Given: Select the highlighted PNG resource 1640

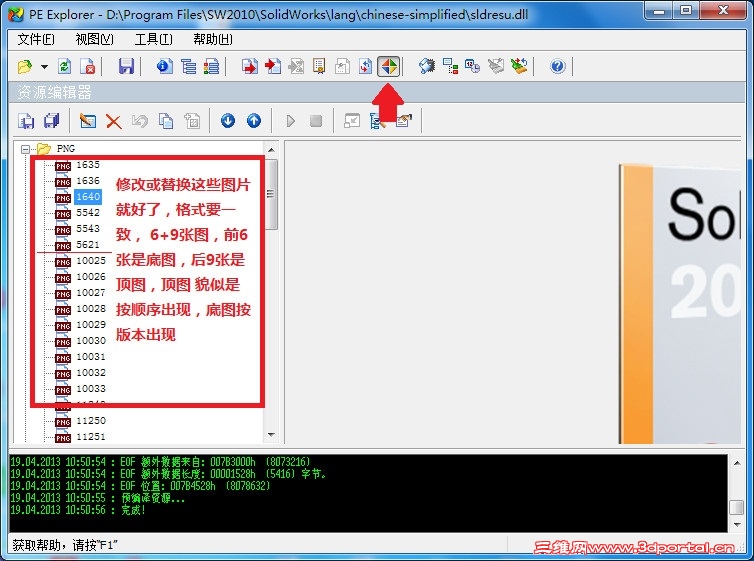Looking at the screenshot, I should point(88,197).
